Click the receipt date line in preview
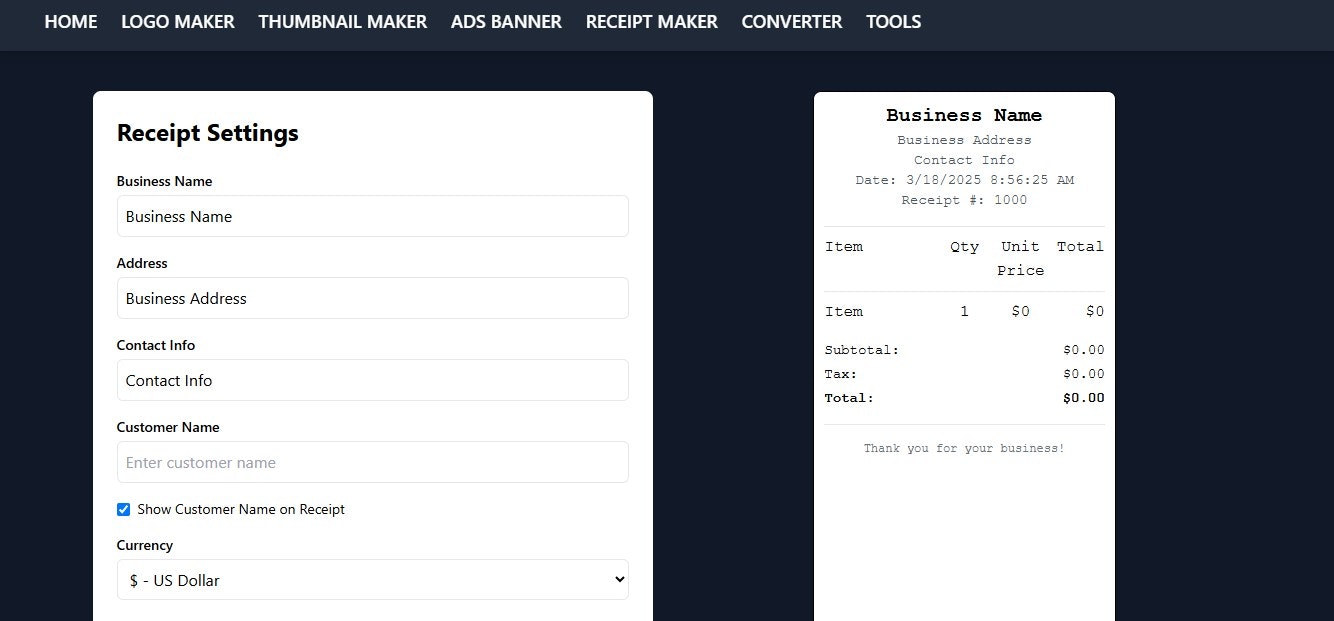This screenshot has width=1334, height=621. (x=964, y=180)
